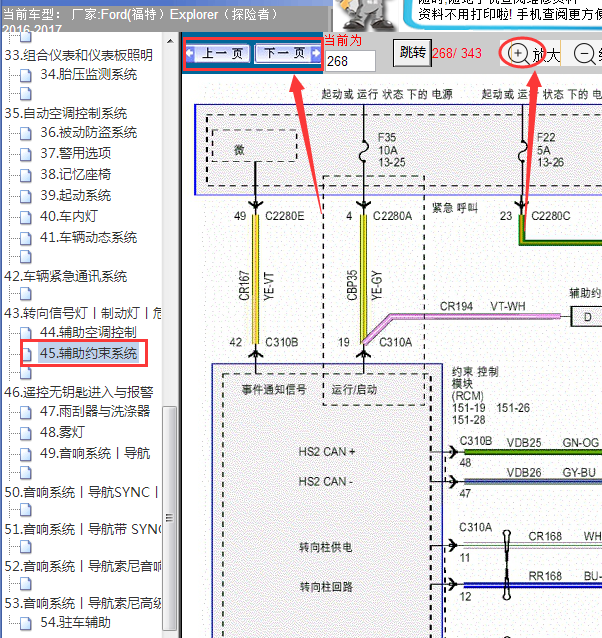The height and width of the screenshot is (638, 602).
Task: Click HS2 CAN + label in RCM module
Action: point(327,452)
